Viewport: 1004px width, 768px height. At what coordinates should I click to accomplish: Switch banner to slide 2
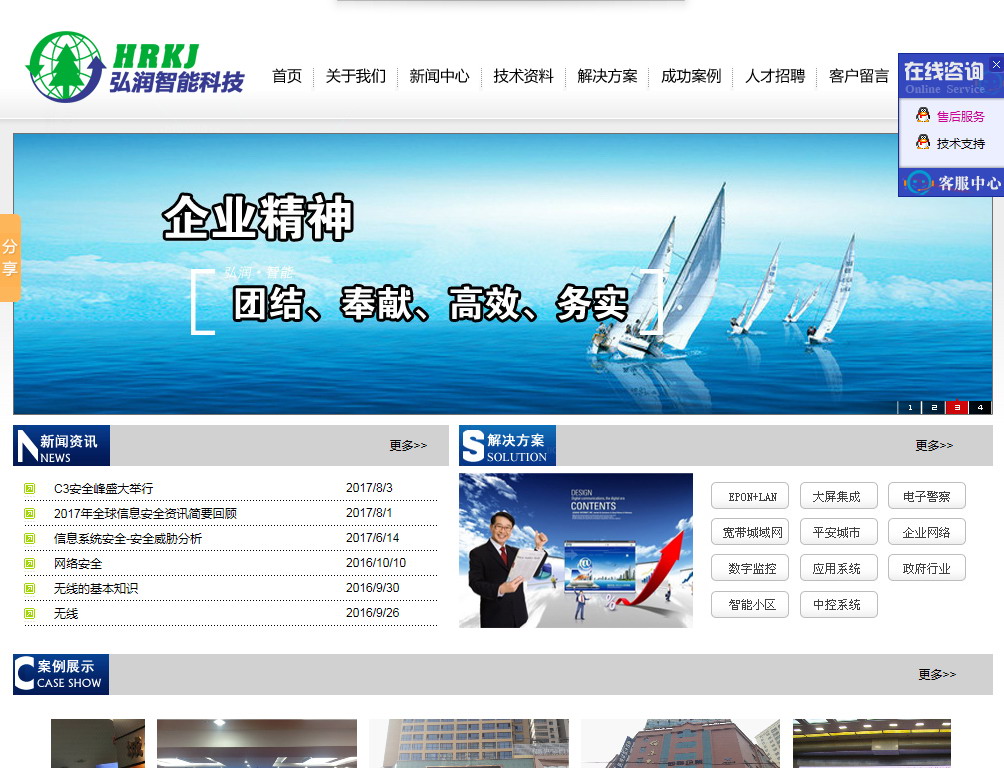[x=934, y=407]
